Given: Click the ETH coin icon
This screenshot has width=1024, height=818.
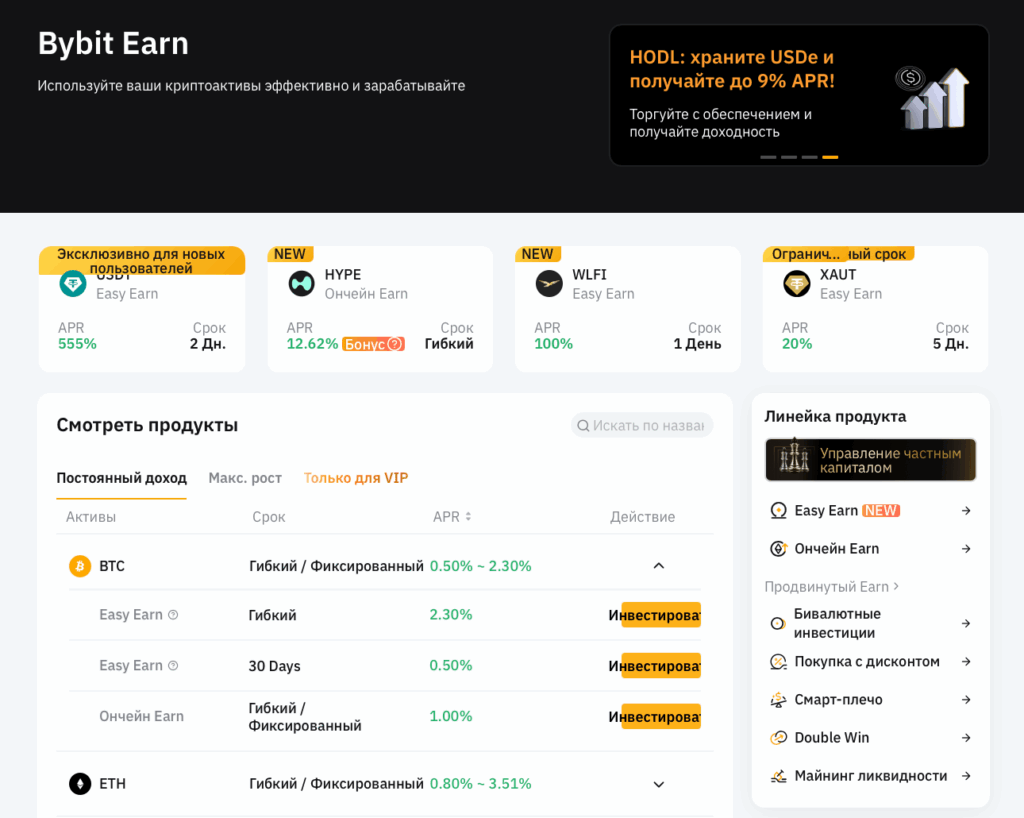Looking at the screenshot, I should click(x=80, y=784).
